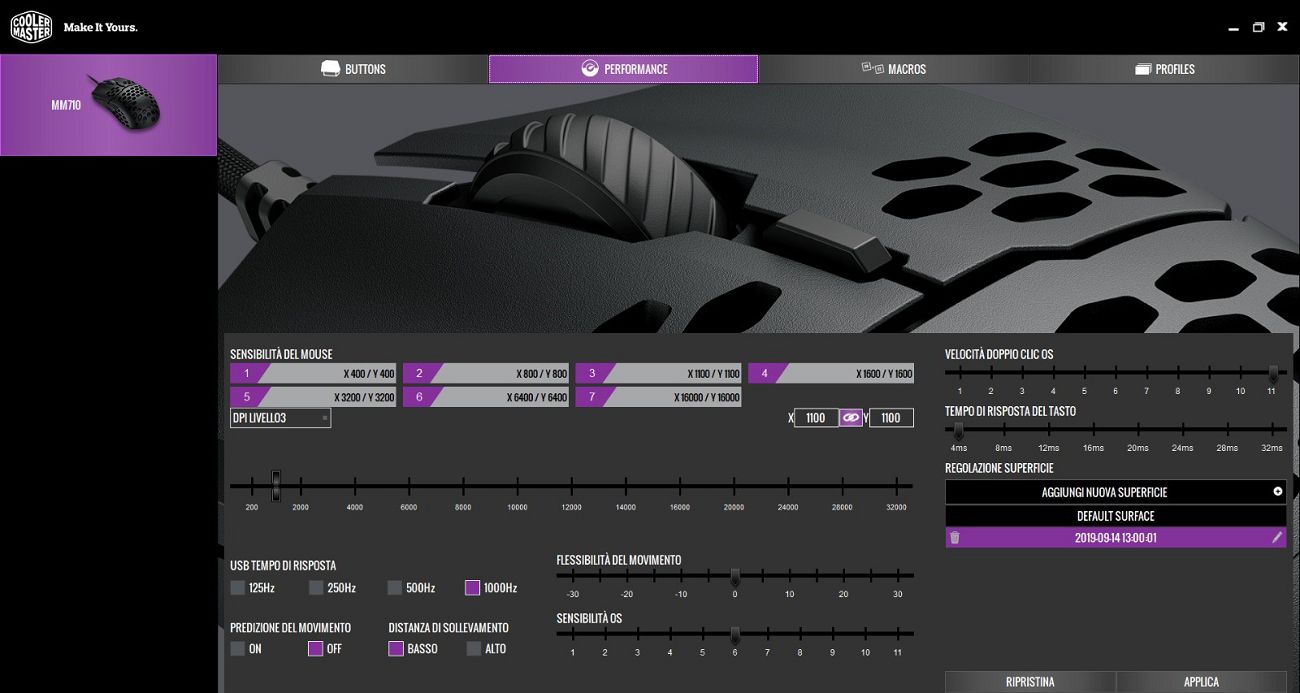Set USB response rate to 250Hz
The width and height of the screenshot is (1300, 693).
click(316, 588)
